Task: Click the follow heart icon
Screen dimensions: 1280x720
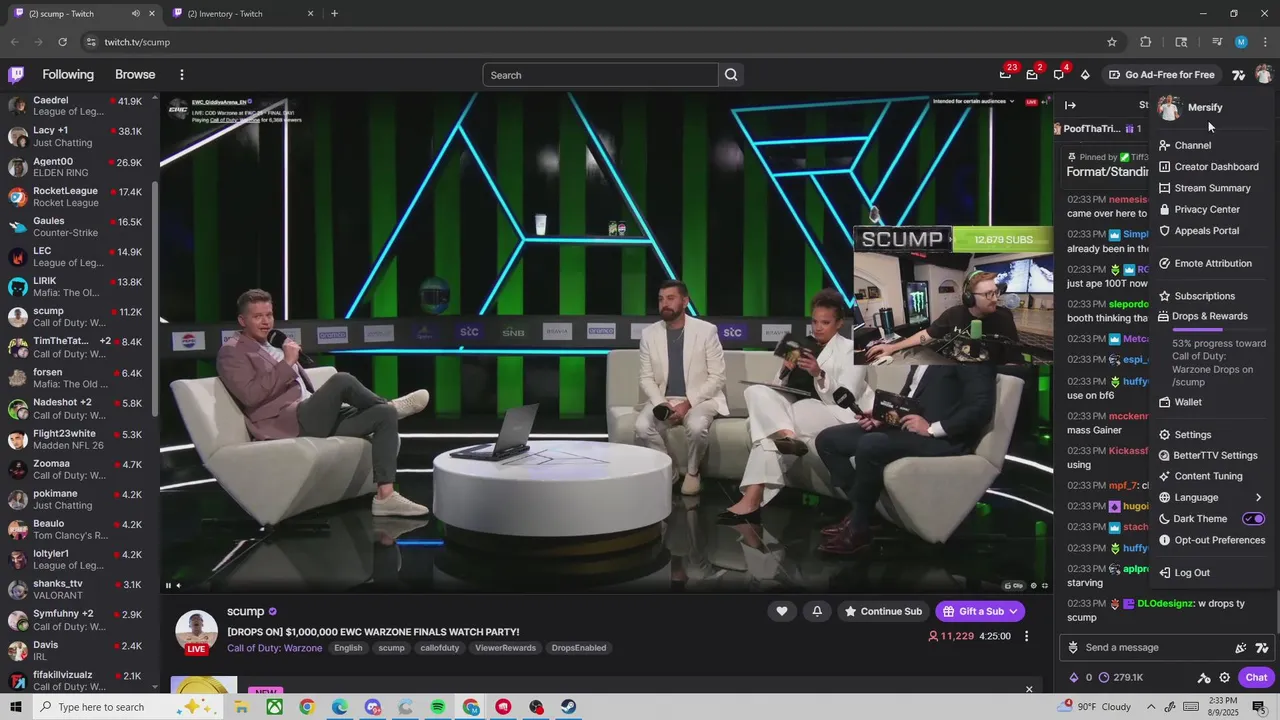Action: pos(782,611)
